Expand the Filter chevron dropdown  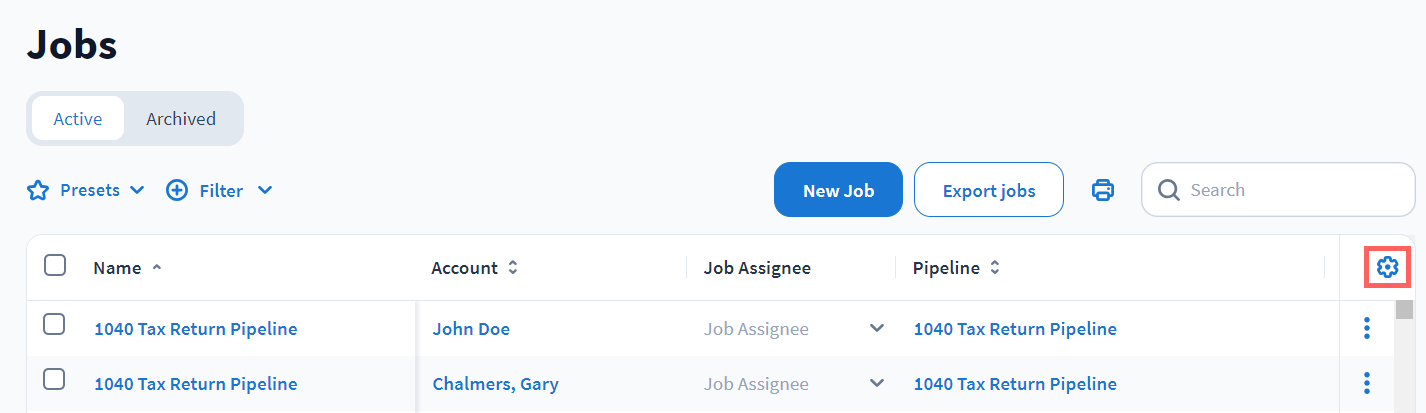click(265, 190)
